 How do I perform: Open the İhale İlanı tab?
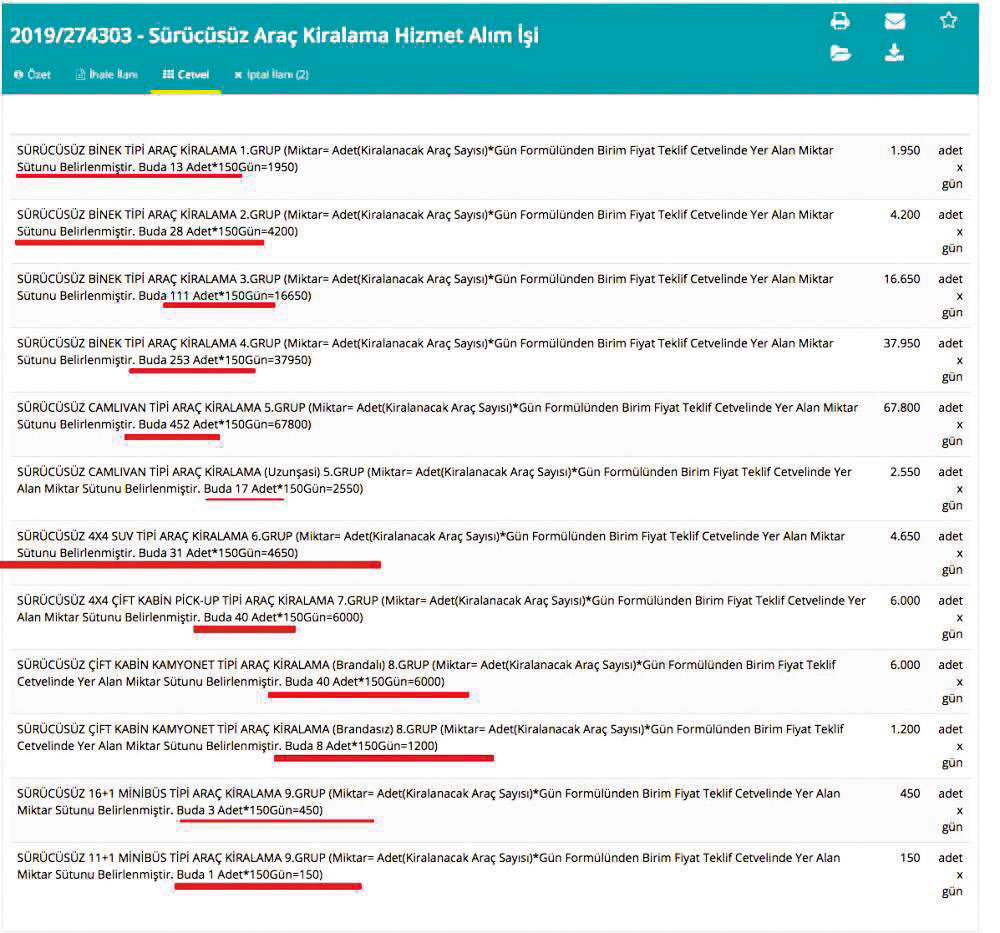coord(107,75)
